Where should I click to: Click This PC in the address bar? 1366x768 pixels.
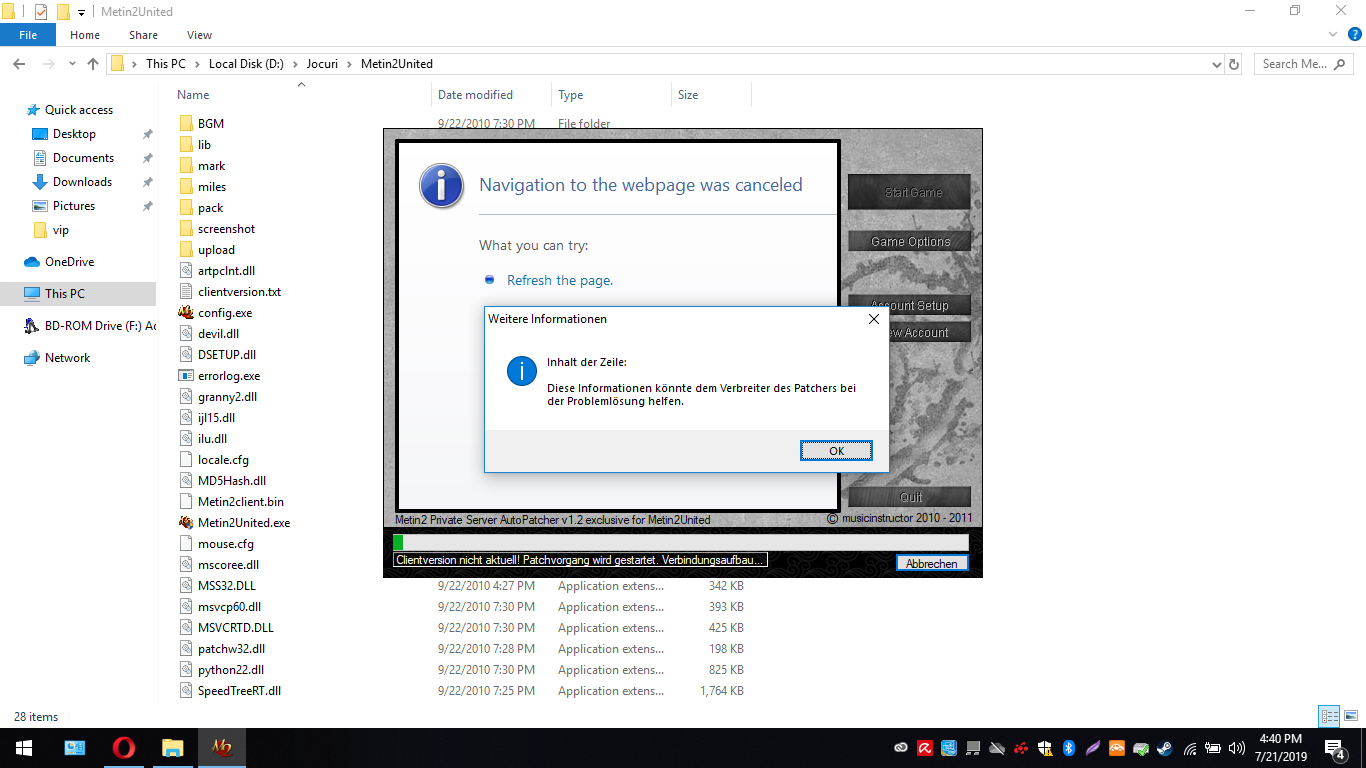(x=165, y=64)
